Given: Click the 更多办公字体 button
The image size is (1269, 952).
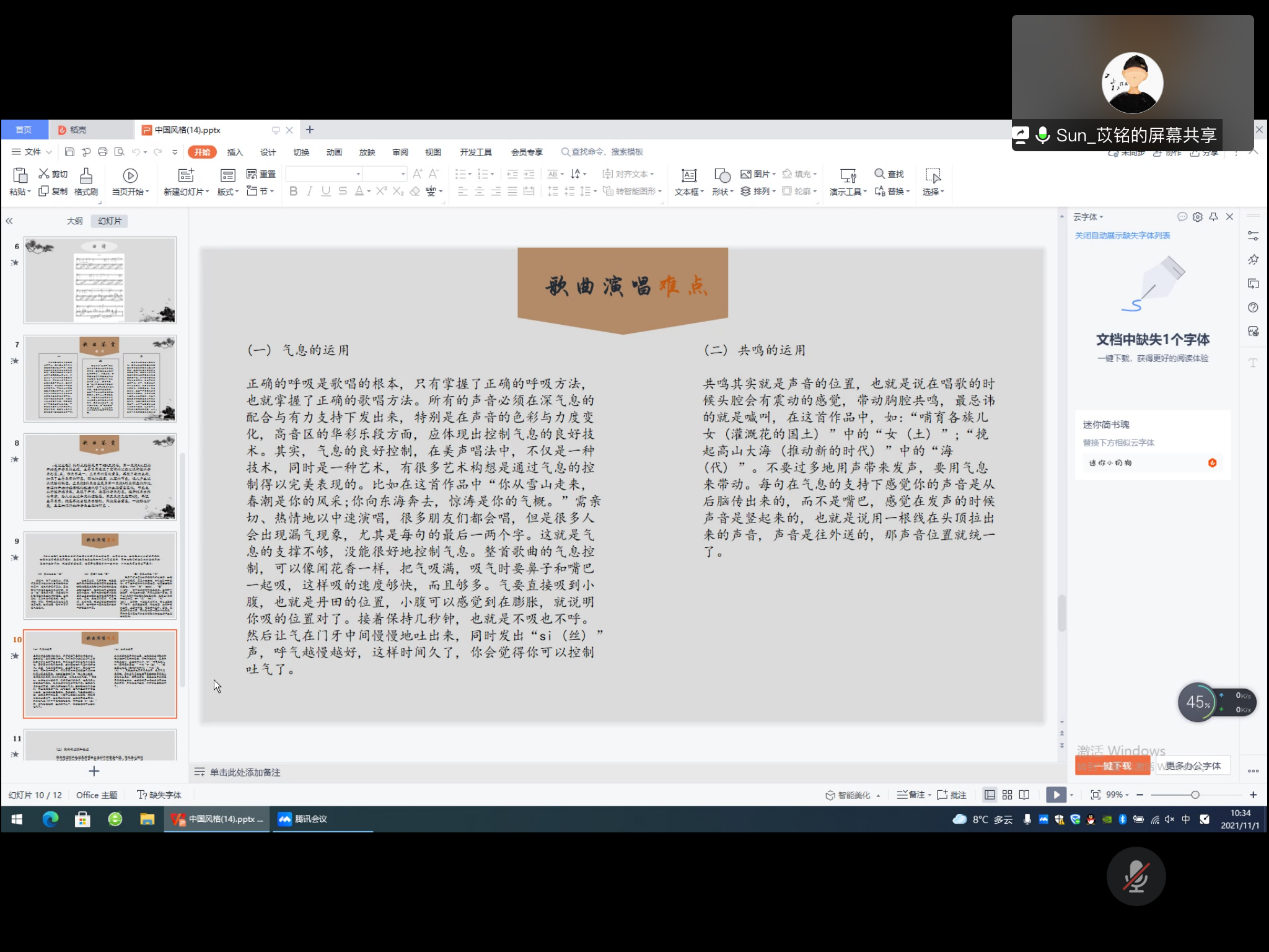Looking at the screenshot, I should [1193, 766].
